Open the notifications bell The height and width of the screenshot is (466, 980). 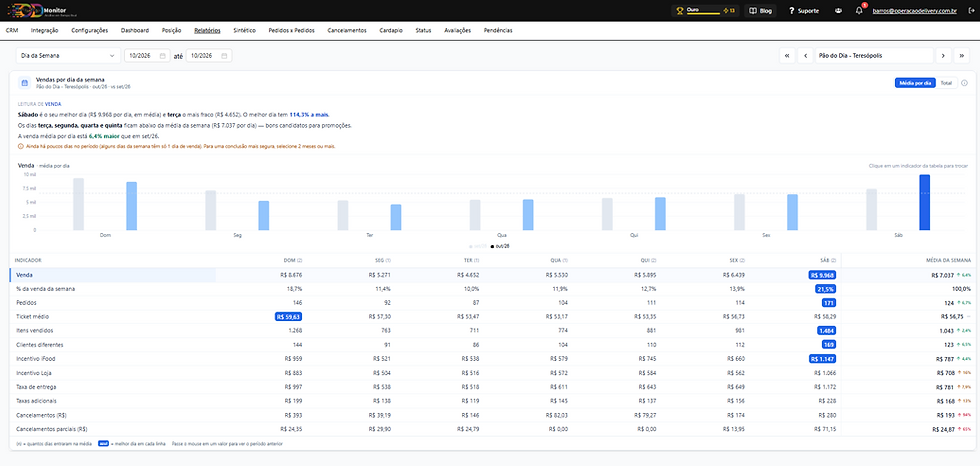[859, 11]
